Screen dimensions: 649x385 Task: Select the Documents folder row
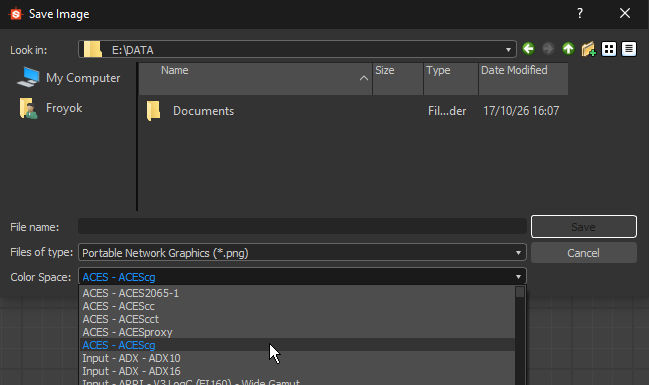coord(353,111)
